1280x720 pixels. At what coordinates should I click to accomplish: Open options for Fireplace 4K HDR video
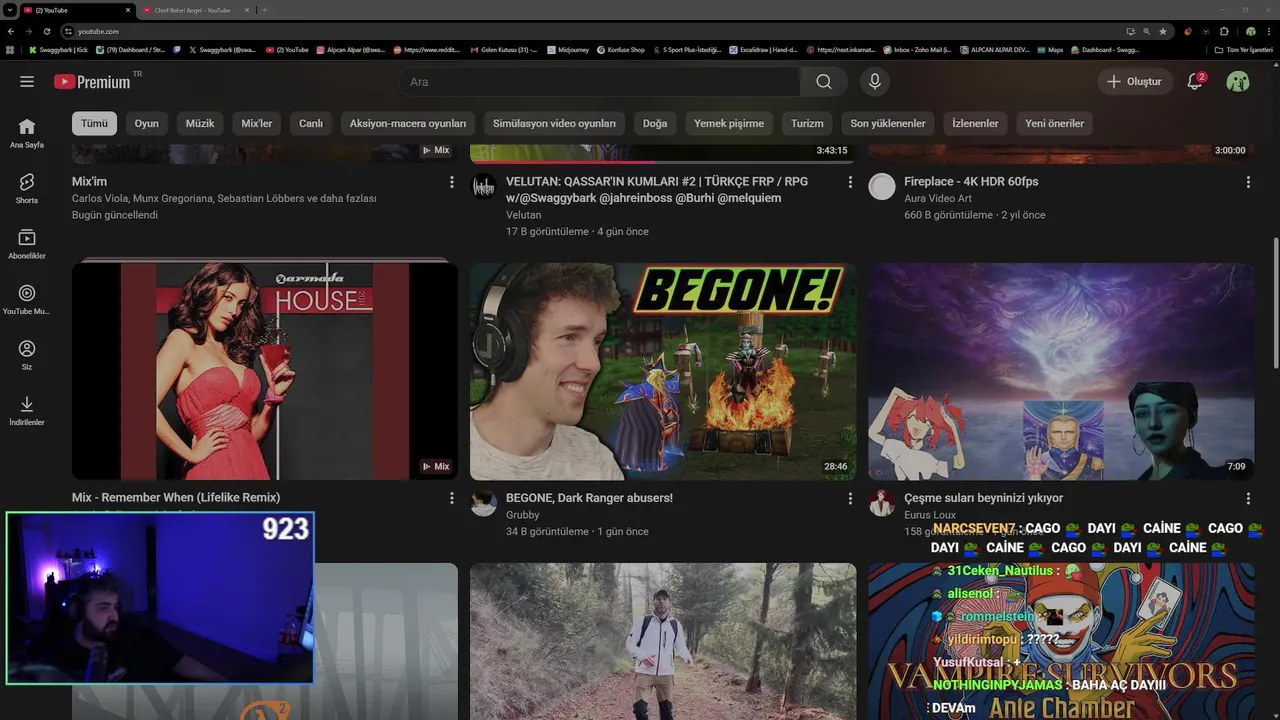1248,182
